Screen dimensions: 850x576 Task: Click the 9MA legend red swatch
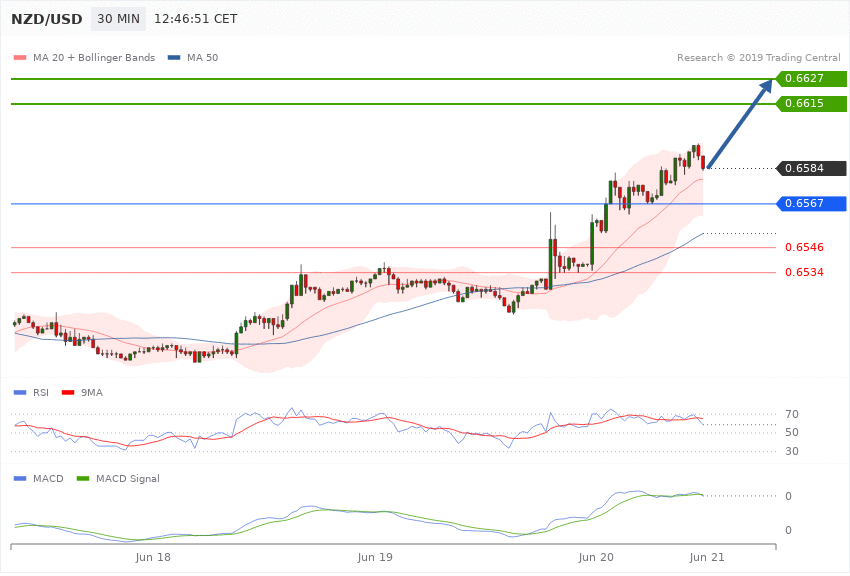tap(68, 392)
